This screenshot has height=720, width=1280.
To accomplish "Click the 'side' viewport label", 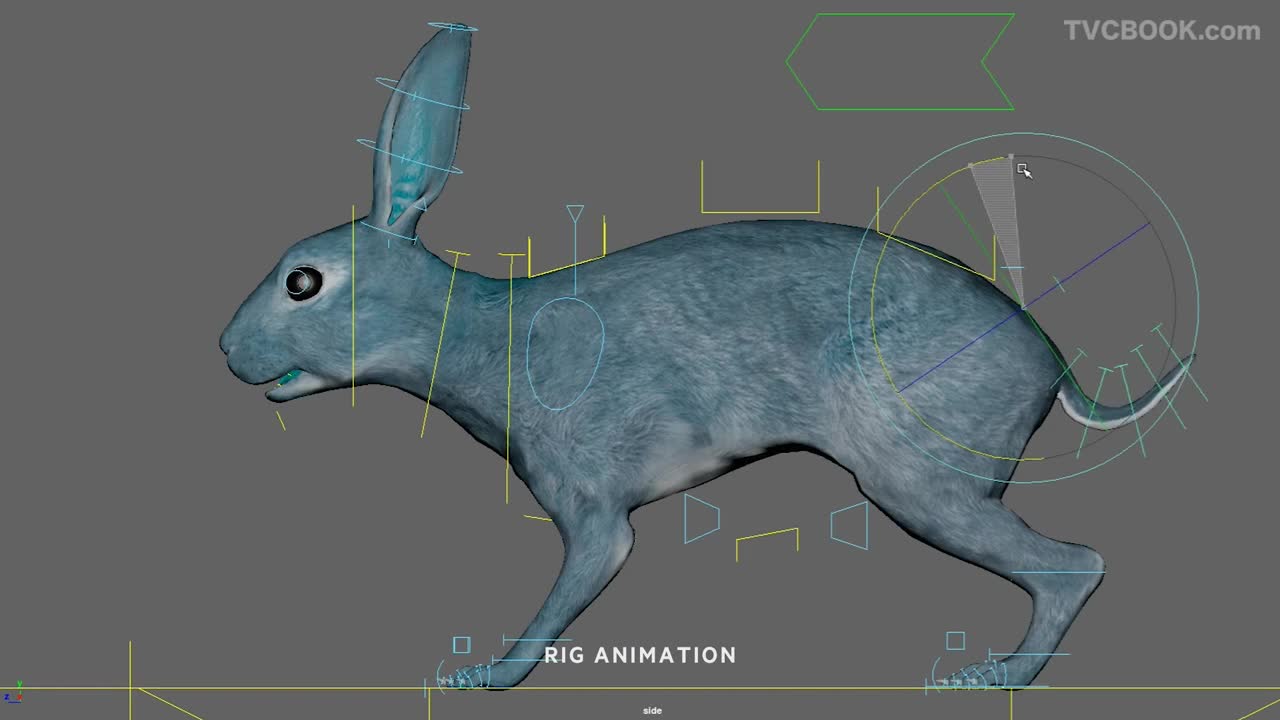I will coord(652,711).
